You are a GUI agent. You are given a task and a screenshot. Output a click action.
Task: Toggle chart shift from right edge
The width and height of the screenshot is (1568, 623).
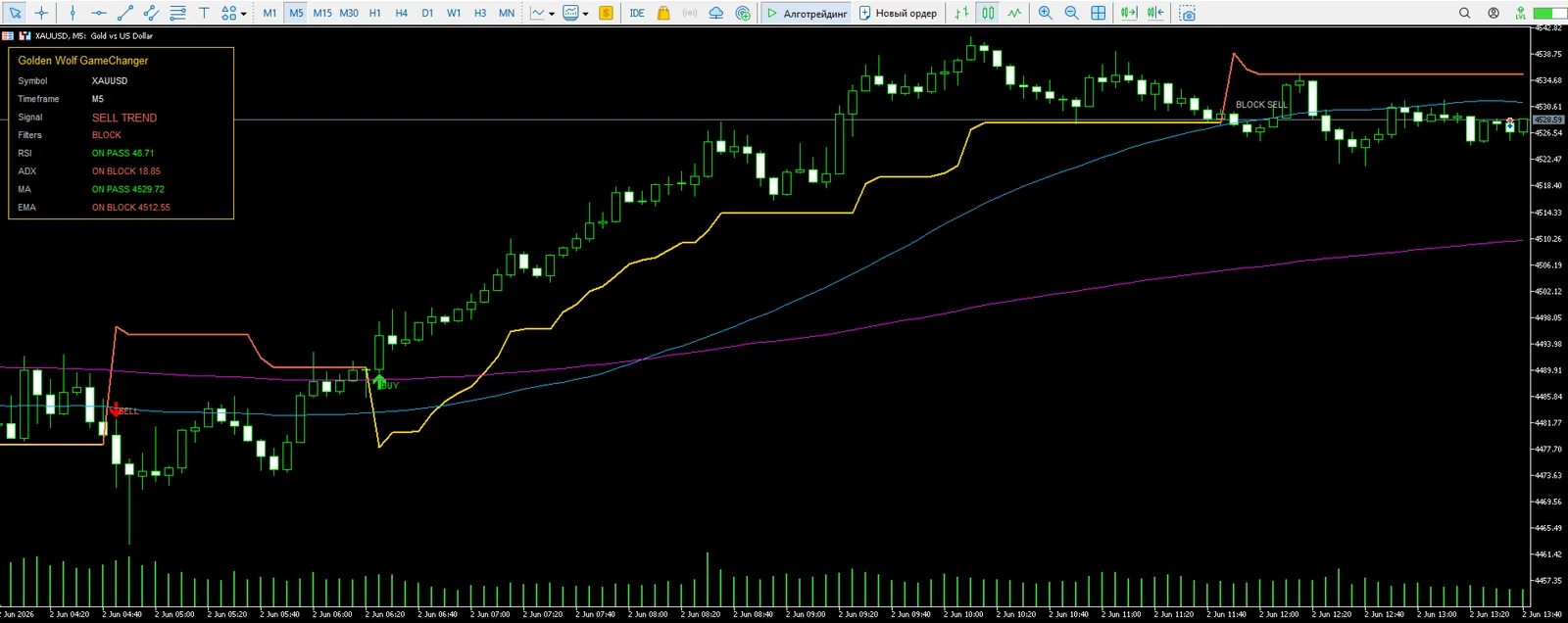click(1155, 13)
